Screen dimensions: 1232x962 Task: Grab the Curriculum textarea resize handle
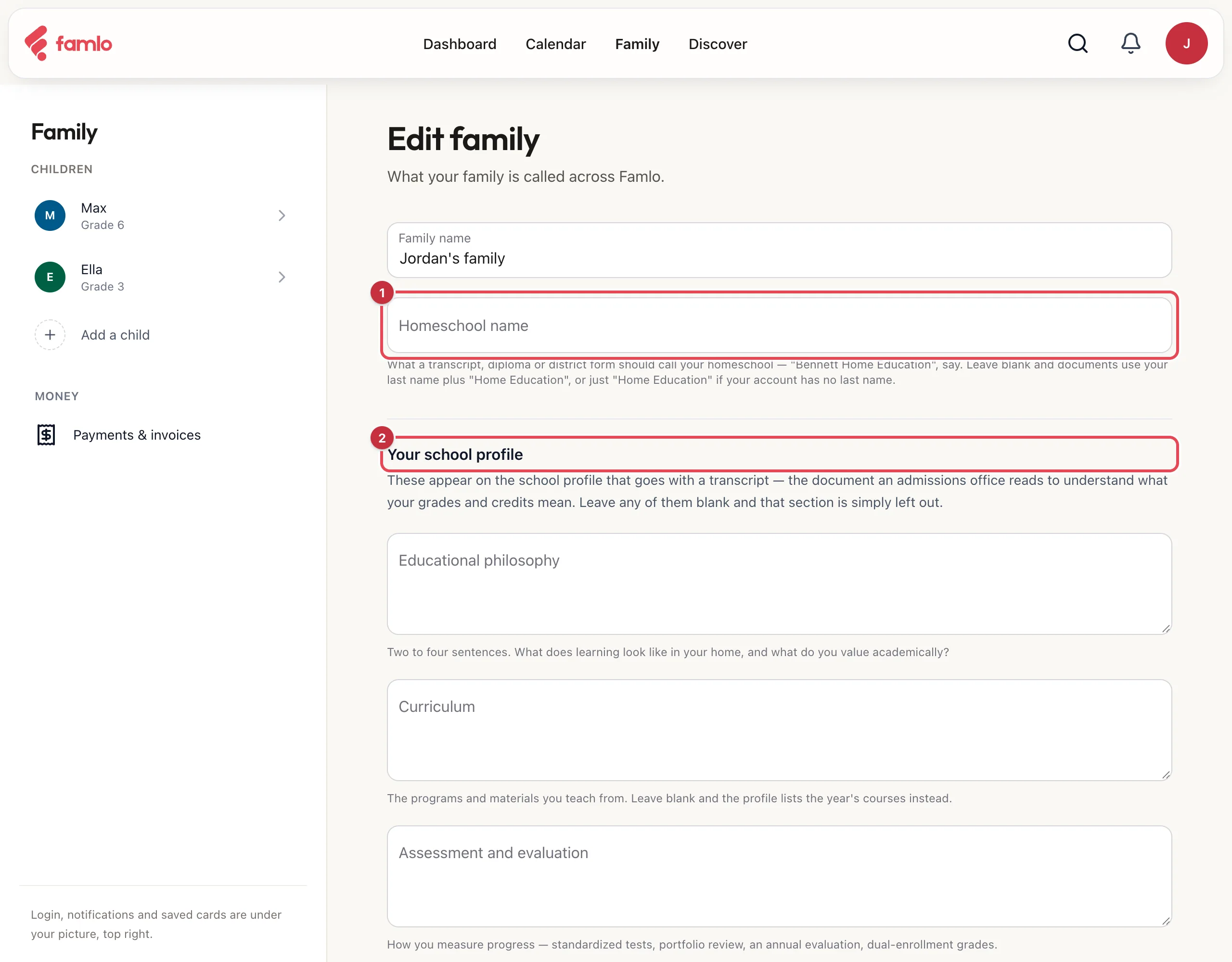(1166, 775)
